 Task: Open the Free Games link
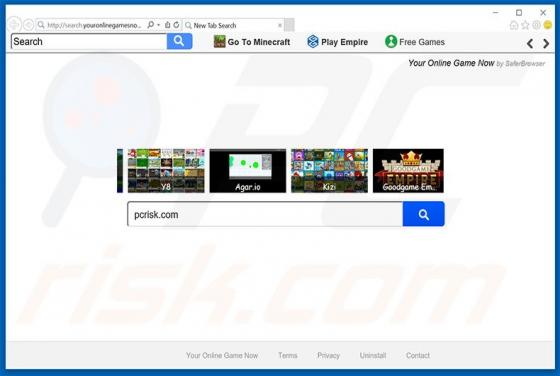pos(422,42)
